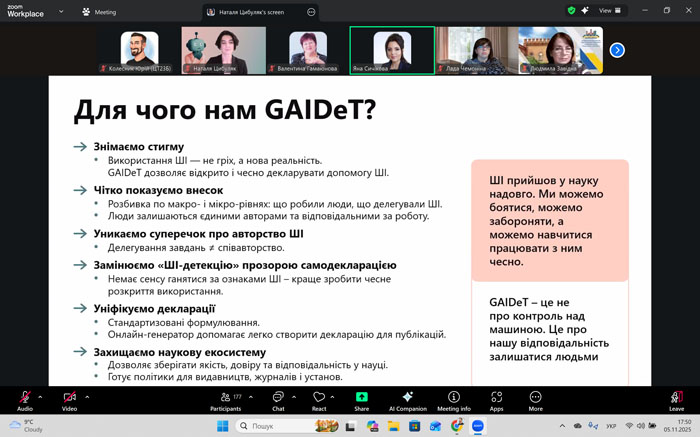
Task: Click the Leave meeting button
Action: (x=676, y=398)
